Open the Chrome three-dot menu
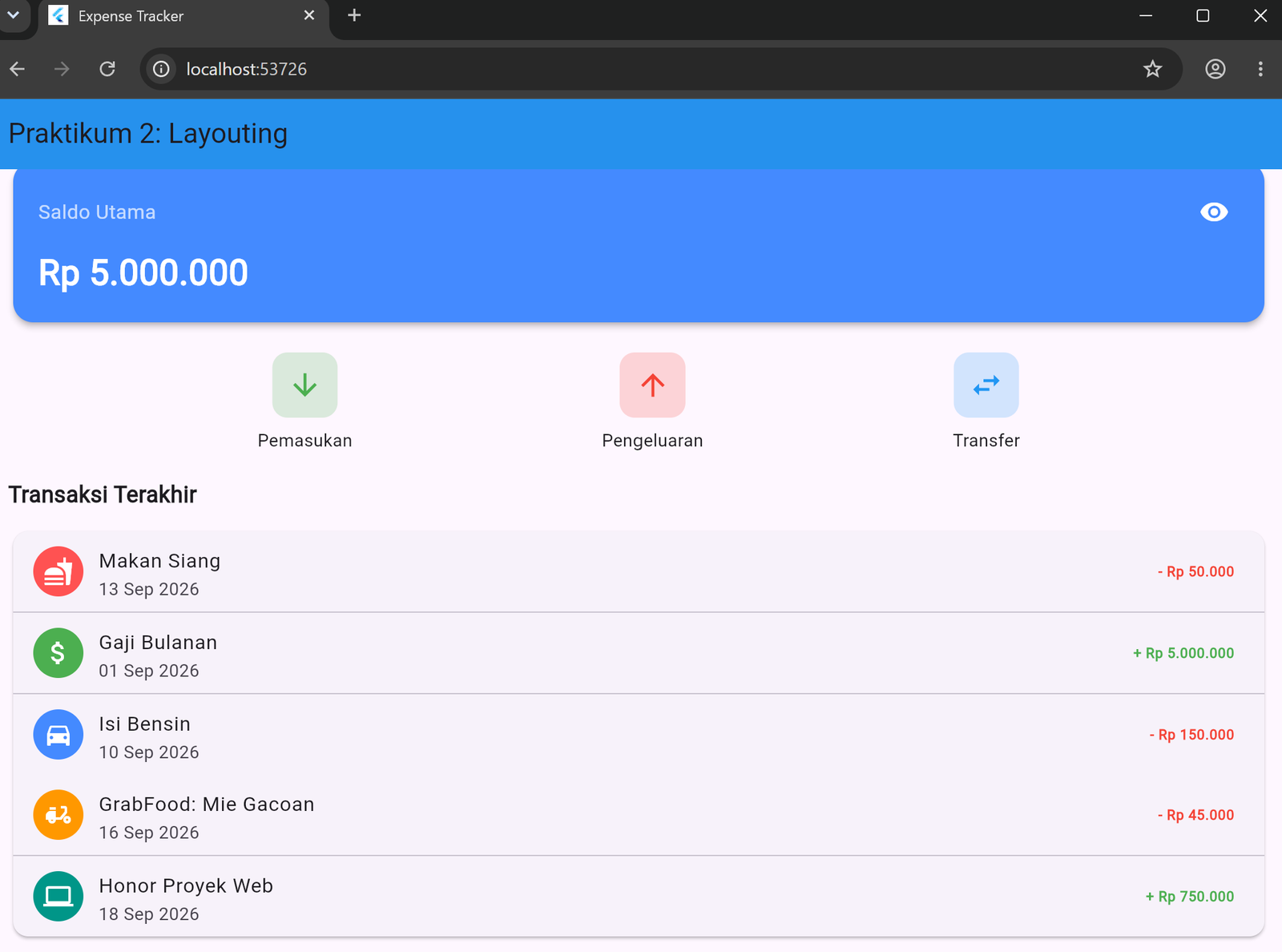The height and width of the screenshot is (952, 1282). tap(1260, 69)
